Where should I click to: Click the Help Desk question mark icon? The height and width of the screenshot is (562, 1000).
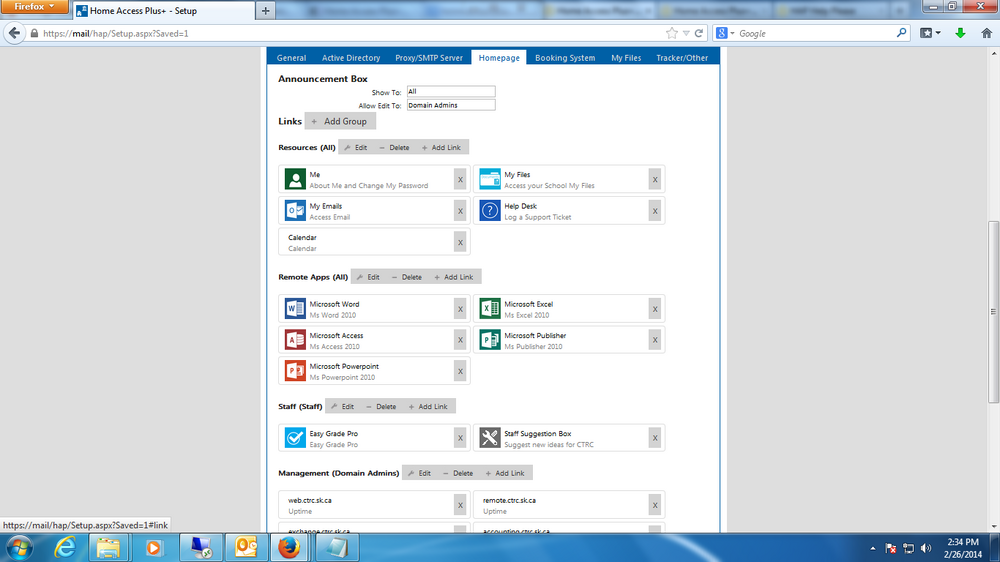[490, 211]
